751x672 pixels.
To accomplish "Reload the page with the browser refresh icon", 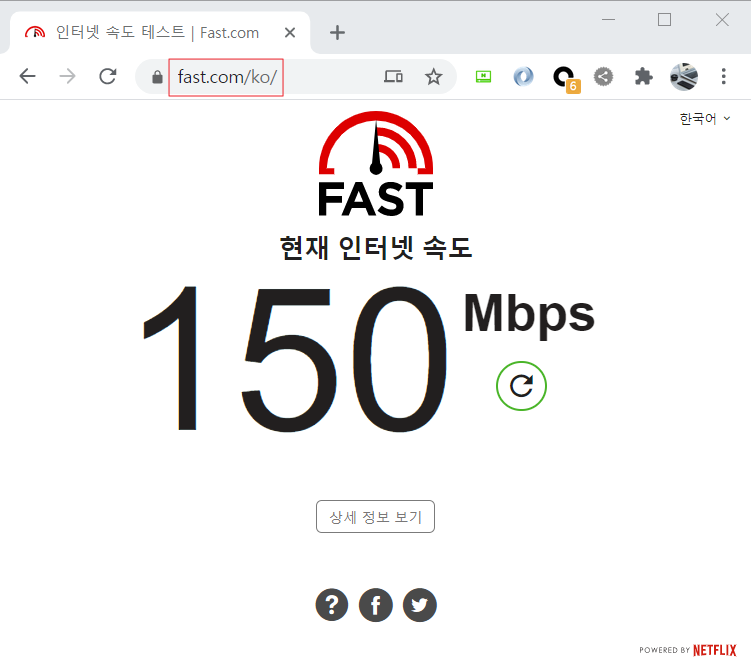I will 108,76.
